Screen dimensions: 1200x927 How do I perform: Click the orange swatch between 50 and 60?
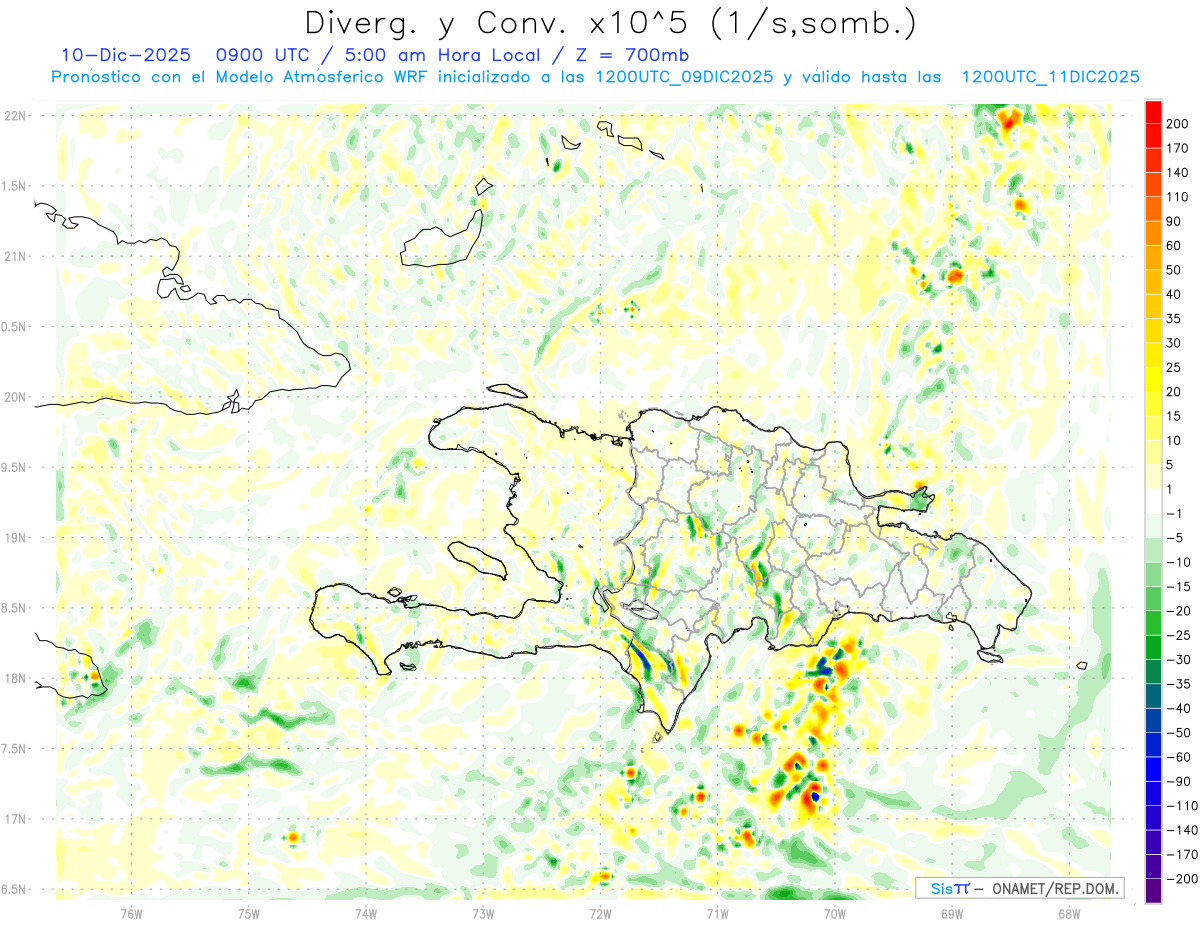1153,258
